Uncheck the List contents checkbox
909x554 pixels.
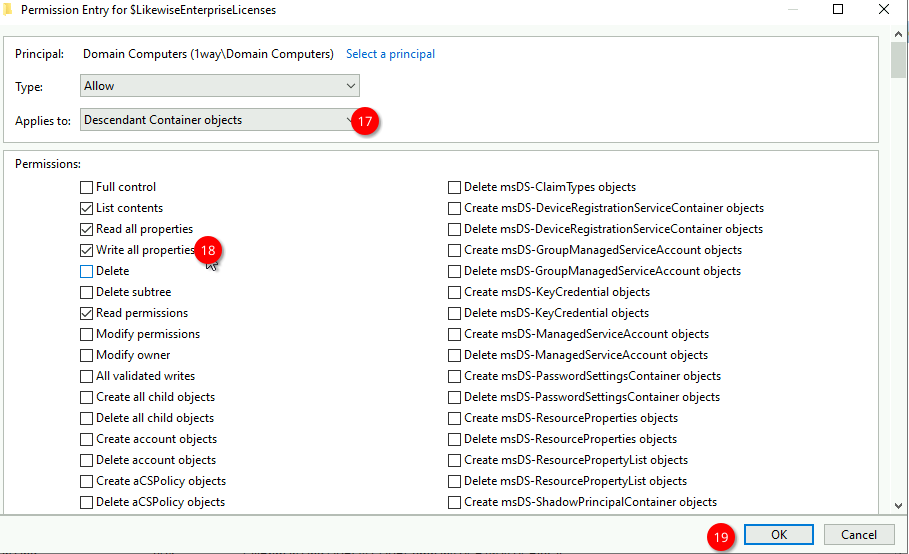pyautogui.click(x=86, y=208)
